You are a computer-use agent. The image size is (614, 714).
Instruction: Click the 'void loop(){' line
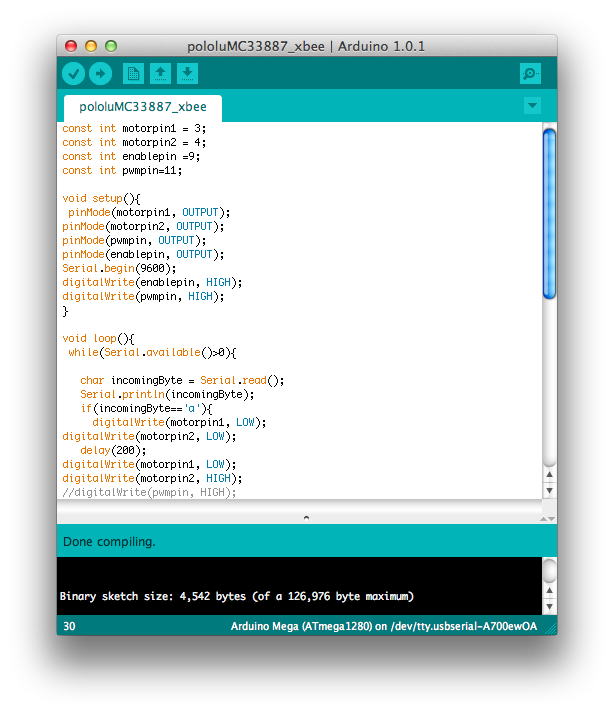point(98,339)
